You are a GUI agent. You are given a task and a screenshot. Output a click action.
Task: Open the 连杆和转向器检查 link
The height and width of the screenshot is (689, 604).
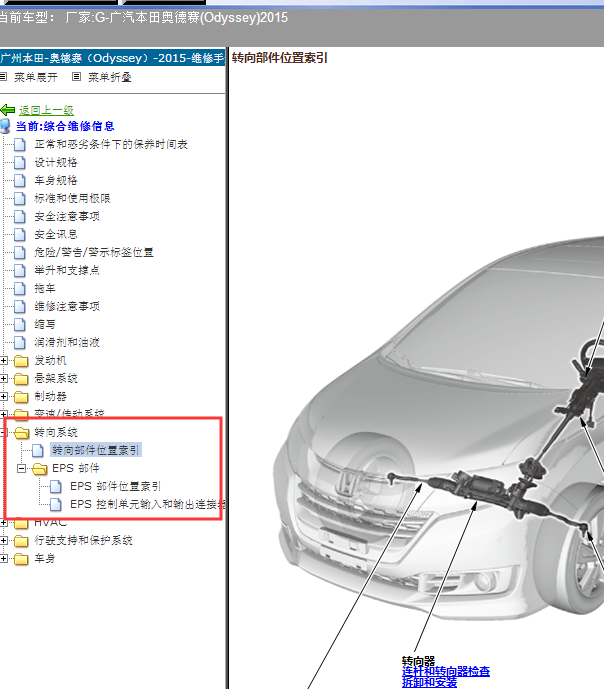tap(446, 671)
